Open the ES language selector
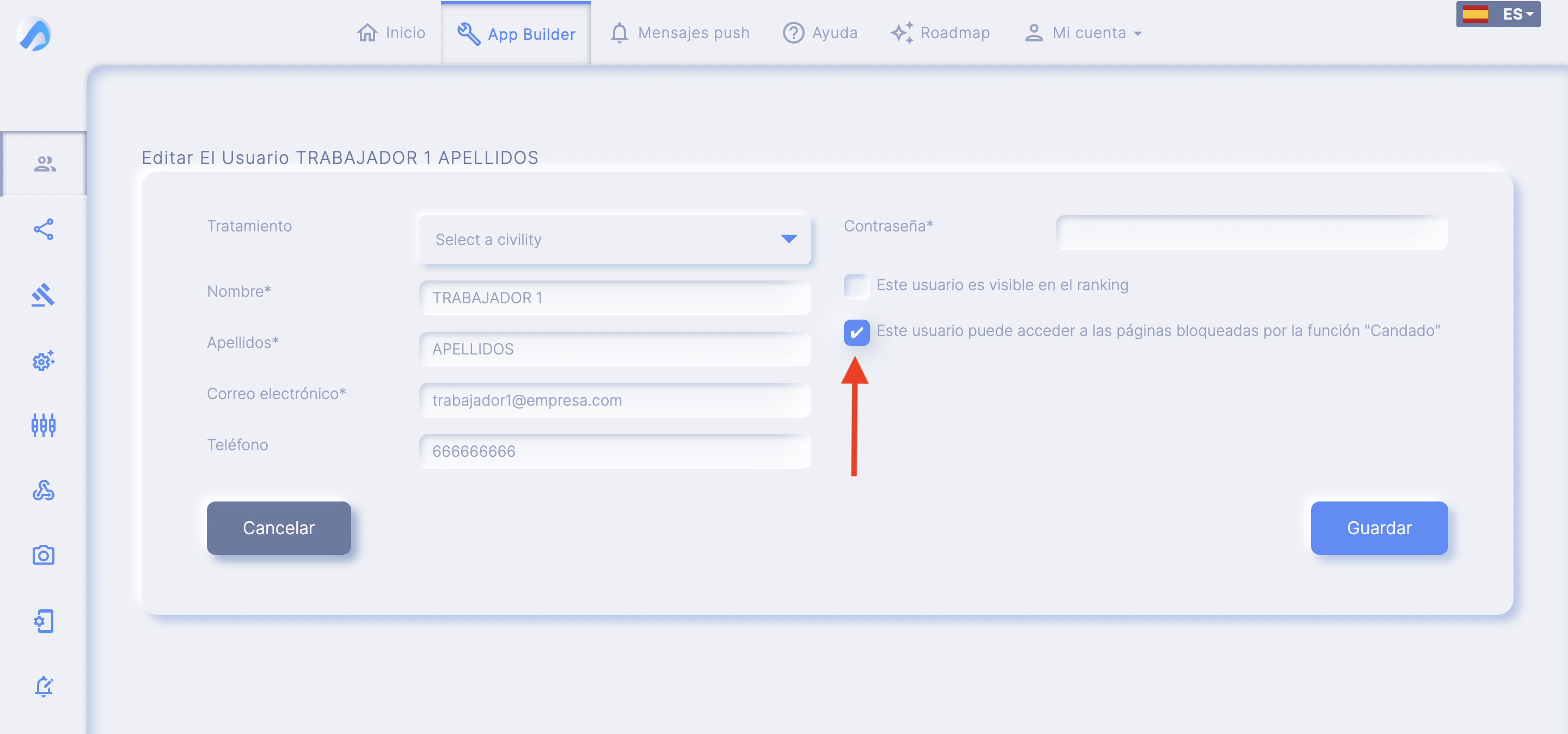 [x=1498, y=14]
